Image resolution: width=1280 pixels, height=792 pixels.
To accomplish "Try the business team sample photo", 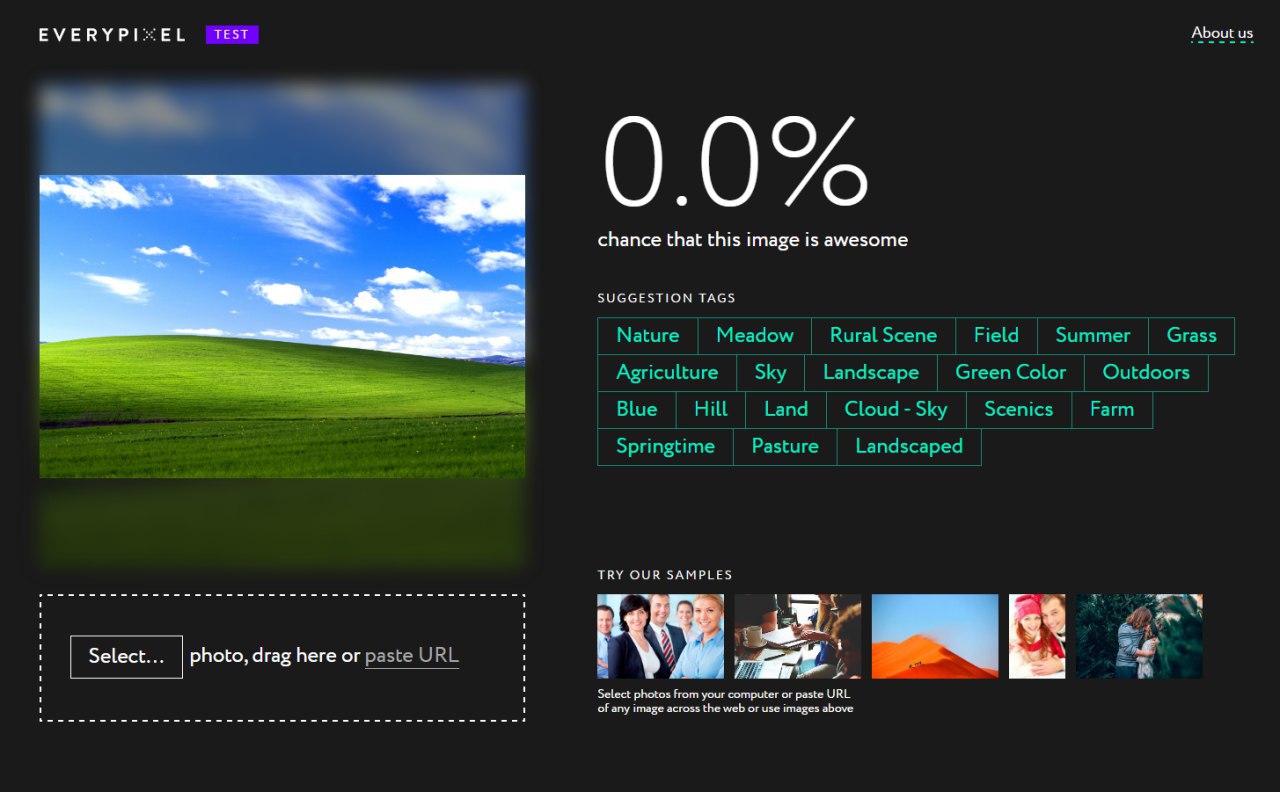I will 661,636.
